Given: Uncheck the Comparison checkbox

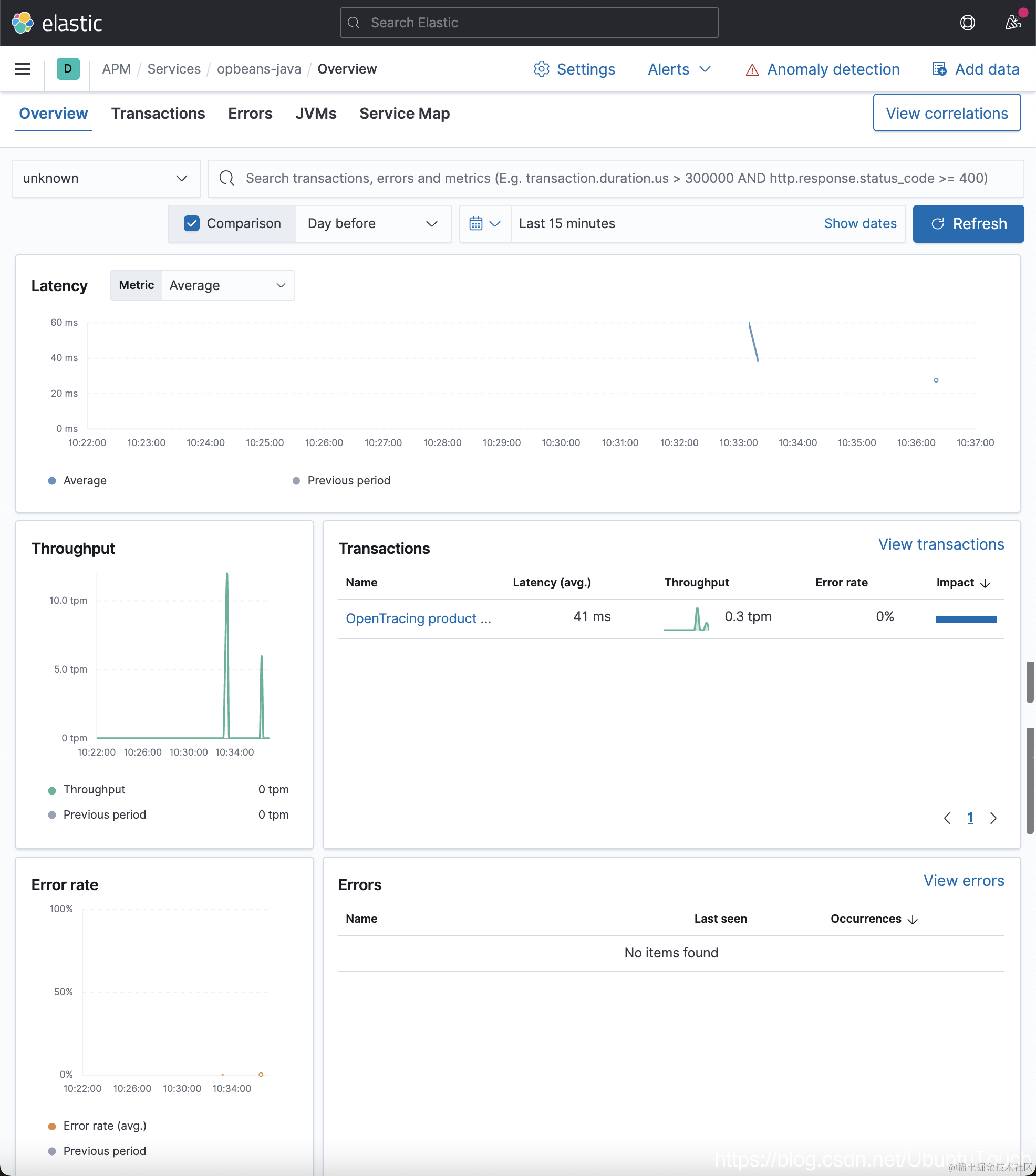Looking at the screenshot, I should tap(192, 224).
